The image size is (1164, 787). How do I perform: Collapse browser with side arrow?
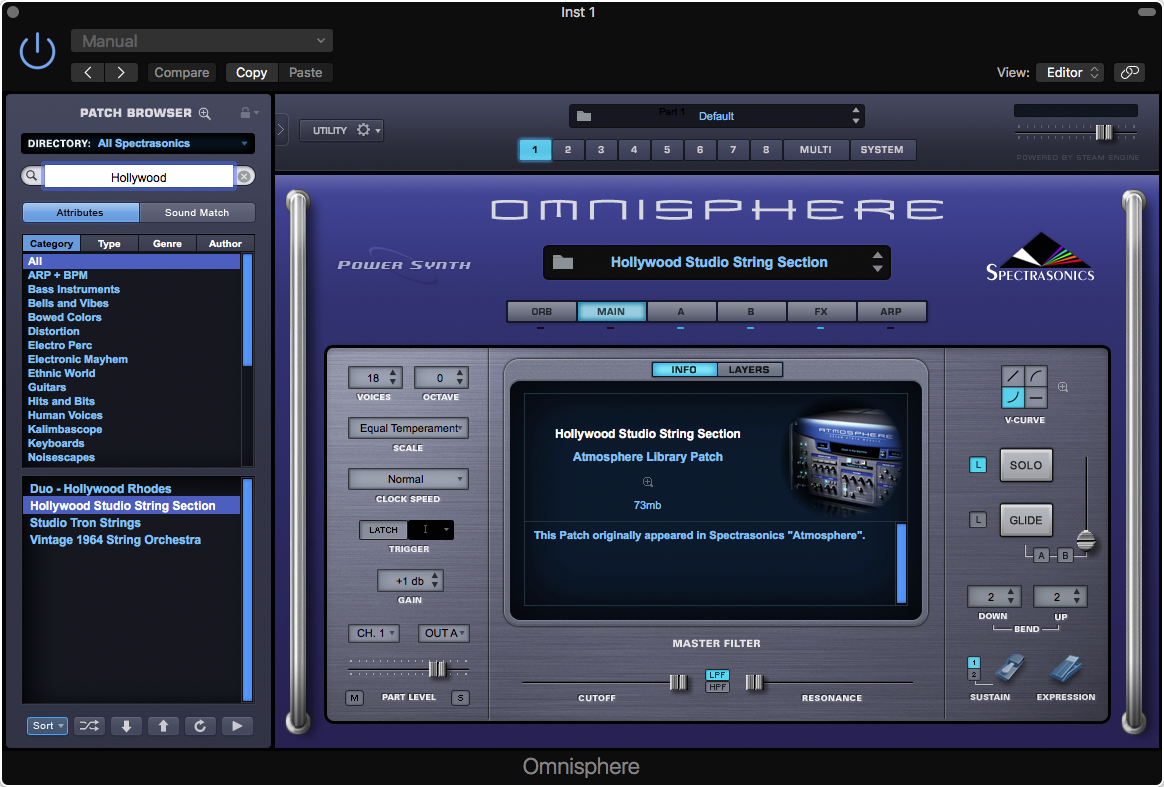point(281,129)
